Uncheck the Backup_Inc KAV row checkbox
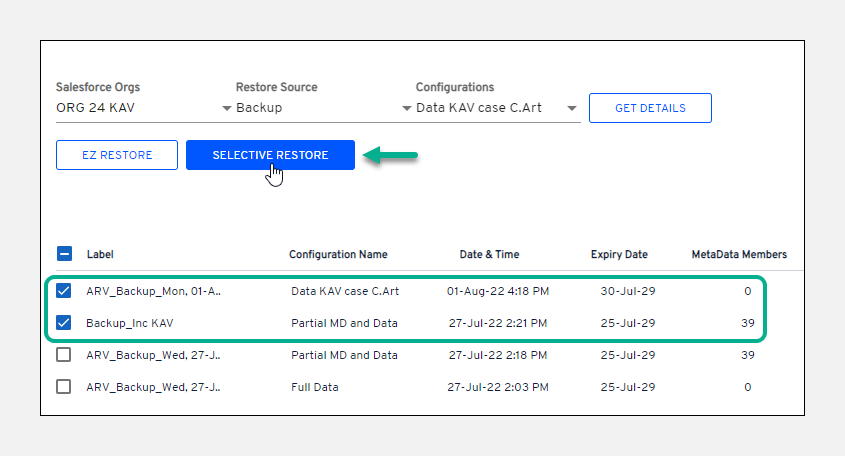Viewport: 845px width, 456px height. (x=64, y=323)
